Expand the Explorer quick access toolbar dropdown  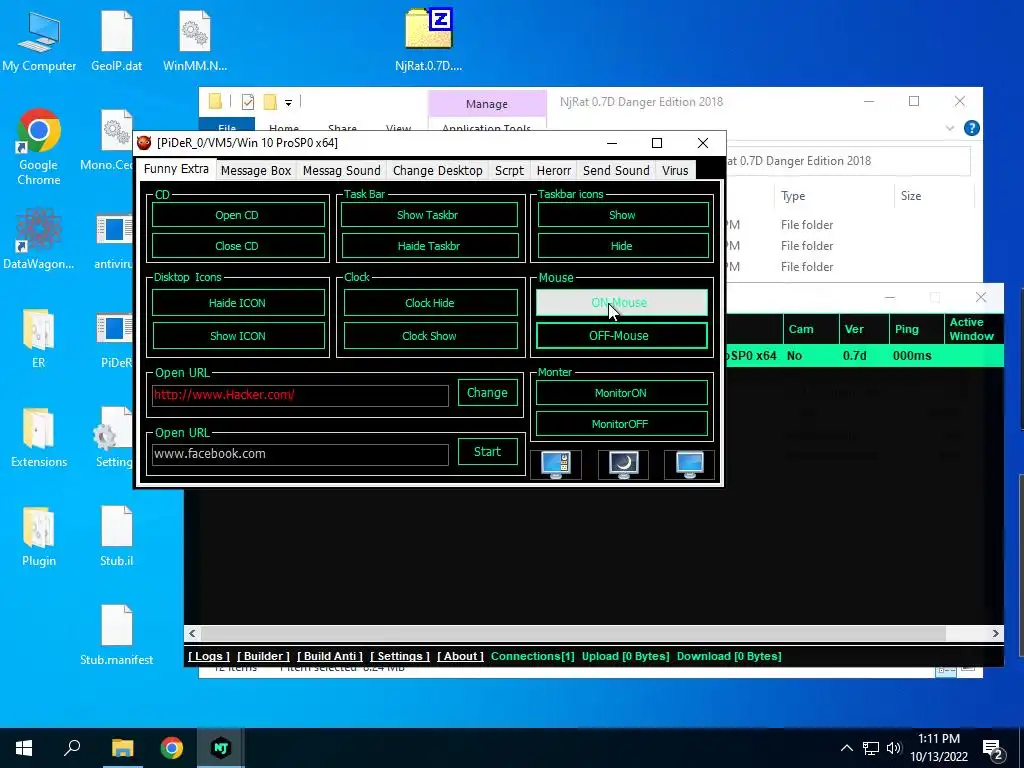288,103
